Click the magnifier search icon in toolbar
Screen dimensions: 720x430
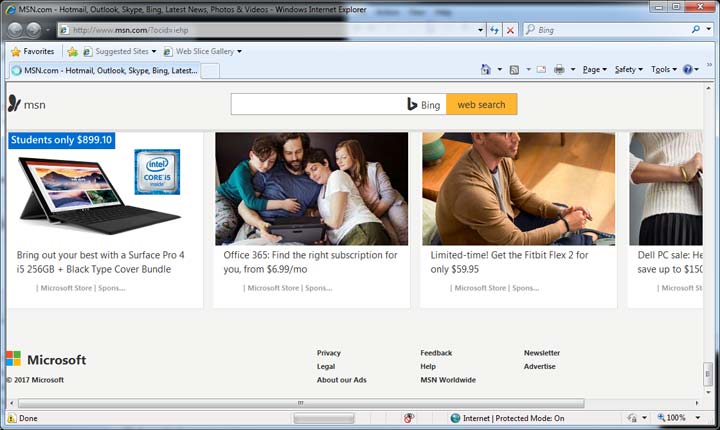[696, 29]
